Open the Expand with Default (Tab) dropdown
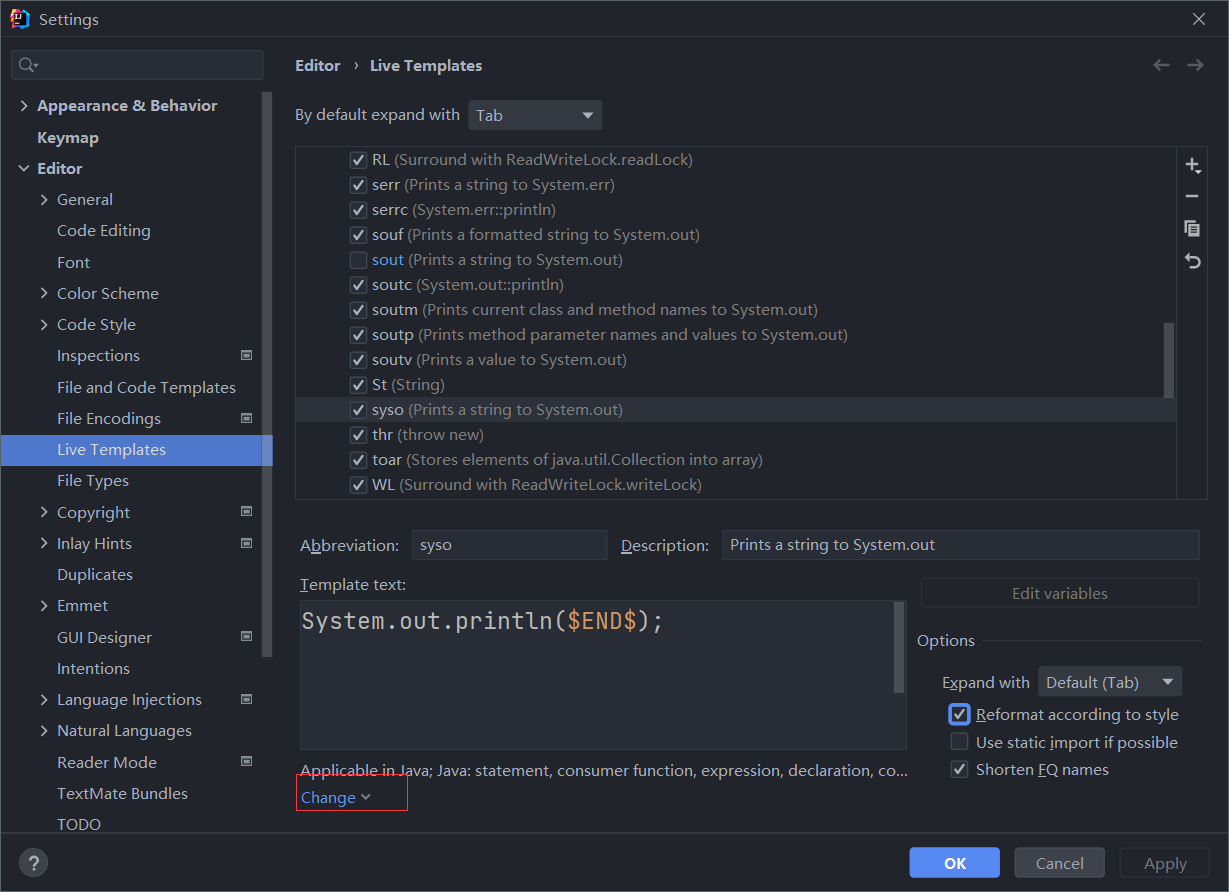The height and width of the screenshot is (892, 1229). click(1110, 682)
